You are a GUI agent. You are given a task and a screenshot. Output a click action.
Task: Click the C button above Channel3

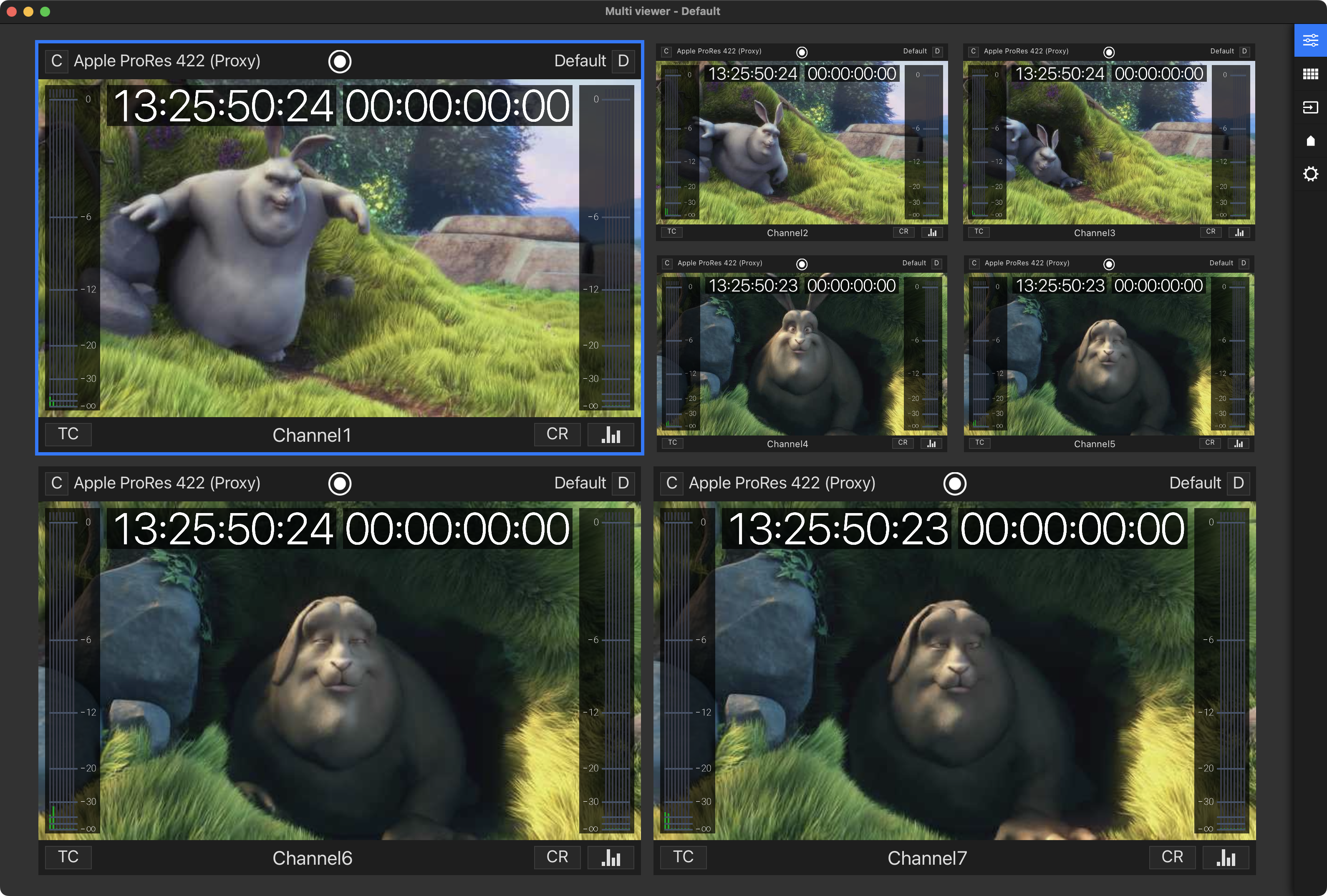[973, 51]
